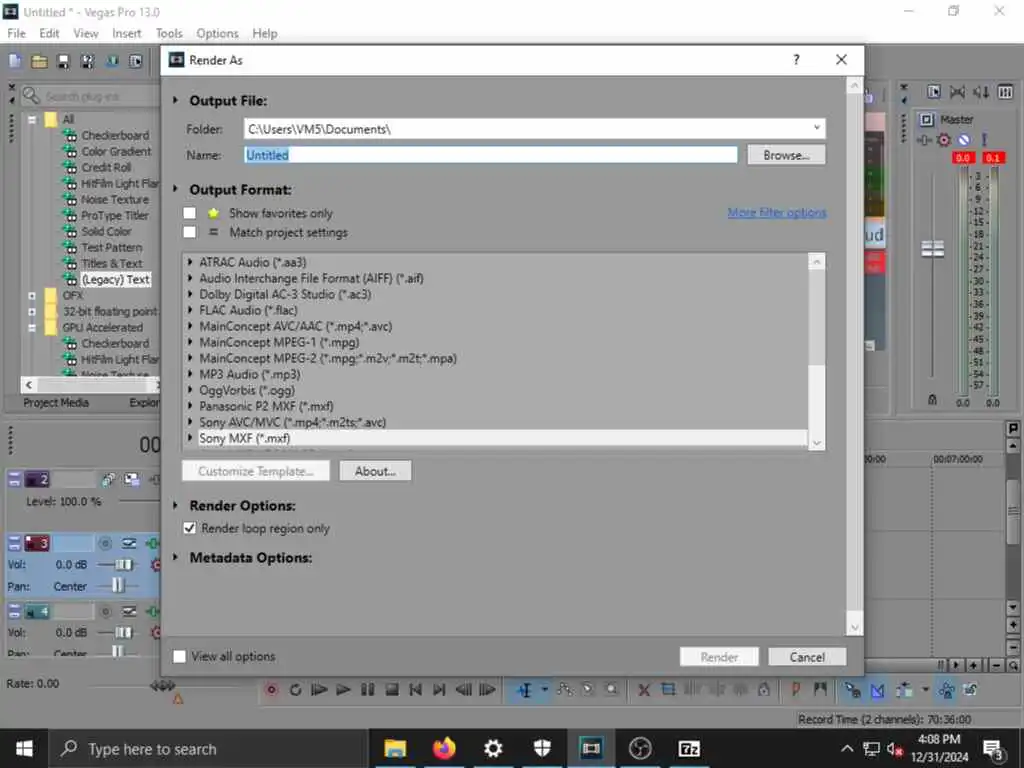Open the Insert menu

coord(126,33)
